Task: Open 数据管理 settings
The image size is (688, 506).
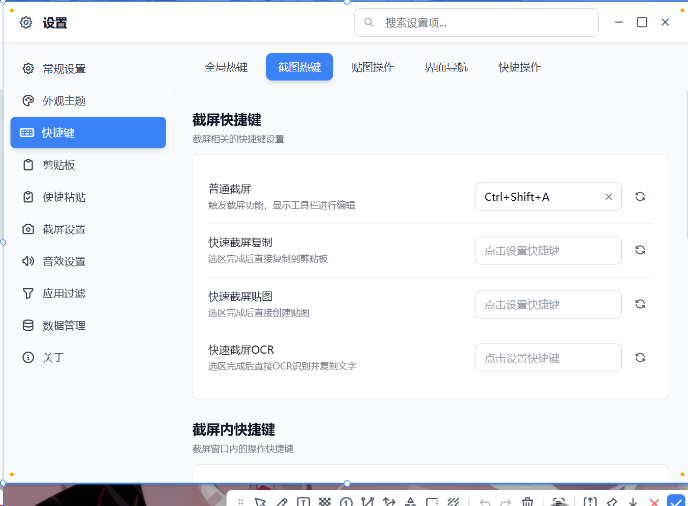Action: (88, 325)
